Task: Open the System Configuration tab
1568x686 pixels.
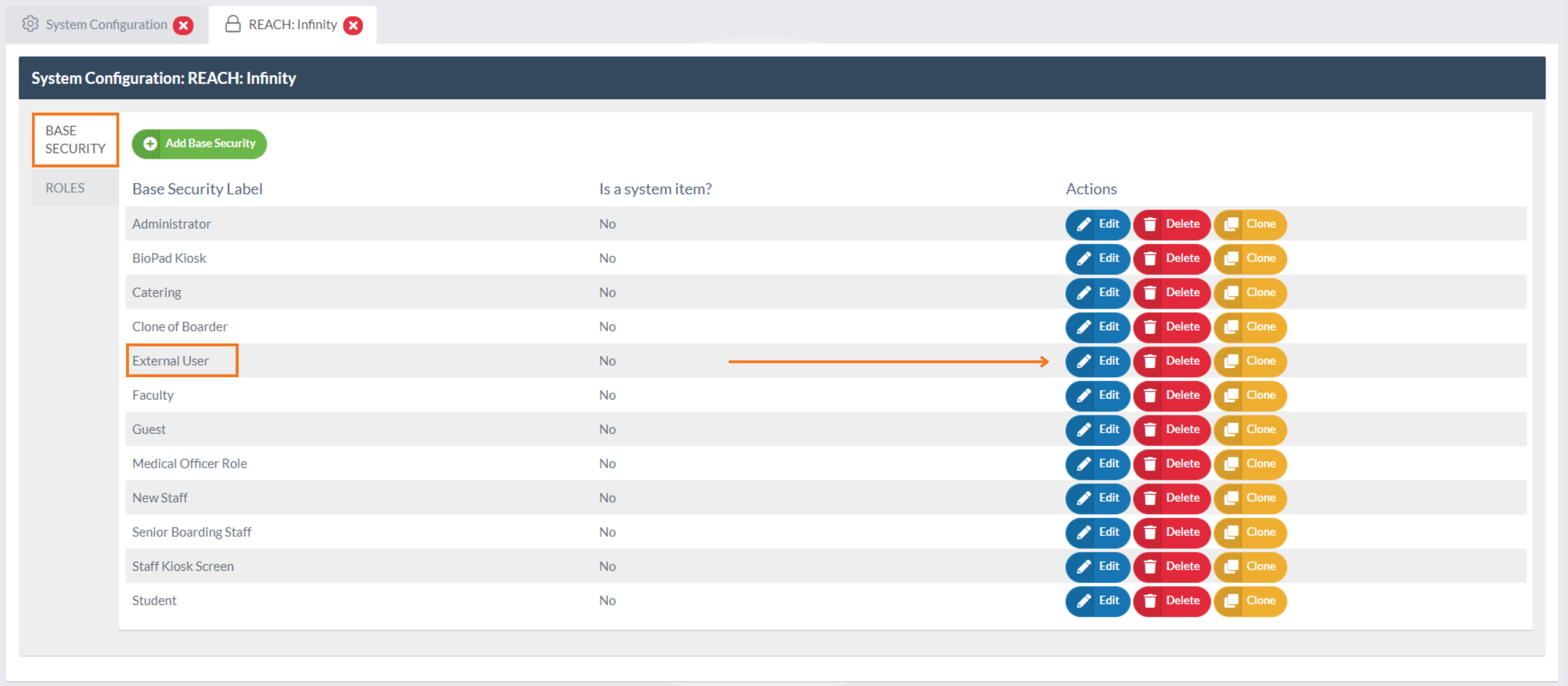Action: [x=106, y=25]
